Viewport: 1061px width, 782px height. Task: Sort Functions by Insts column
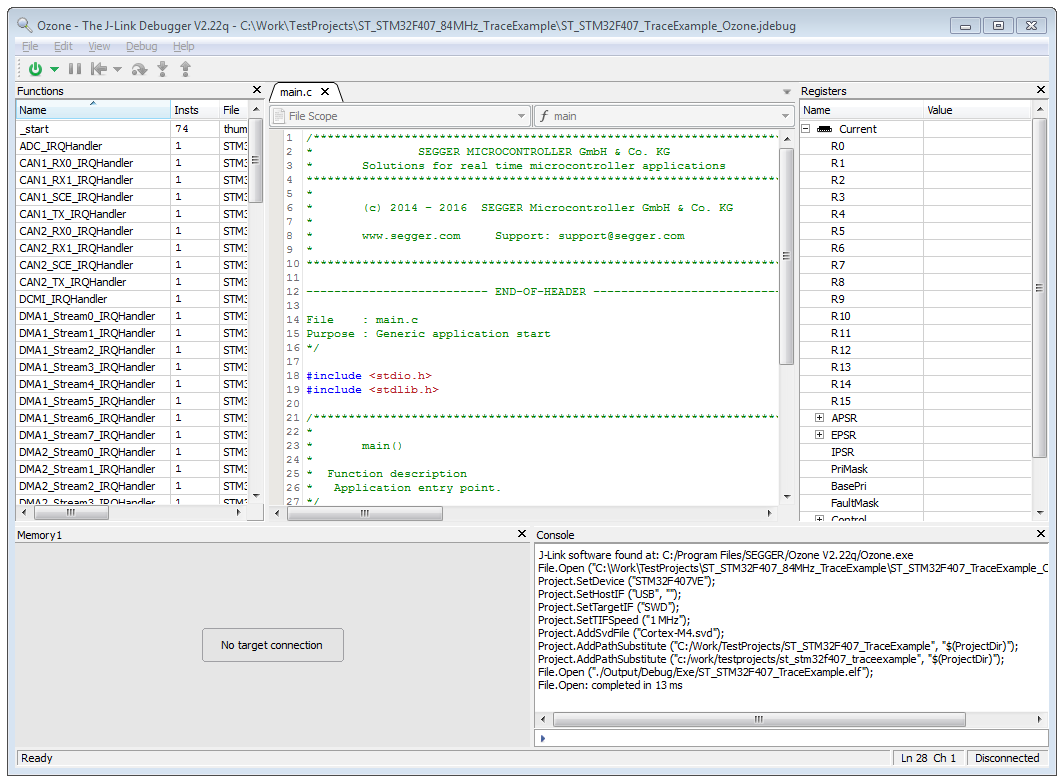(x=196, y=110)
